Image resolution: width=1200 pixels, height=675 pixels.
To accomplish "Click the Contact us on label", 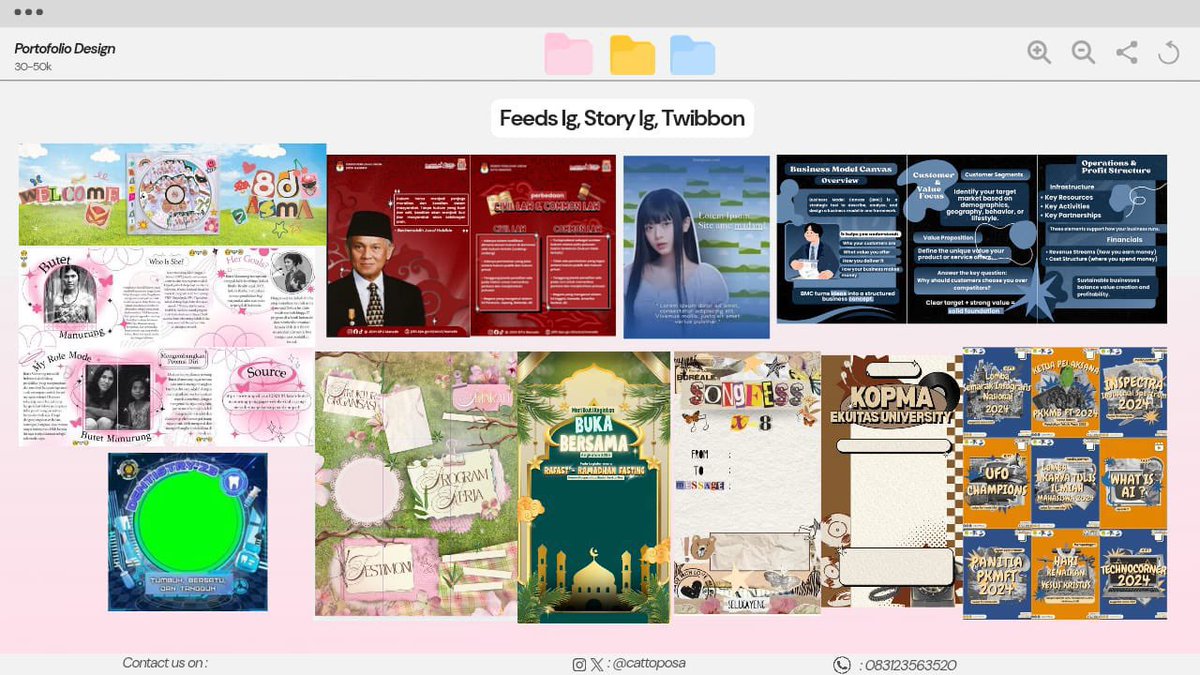I will tap(165, 663).
